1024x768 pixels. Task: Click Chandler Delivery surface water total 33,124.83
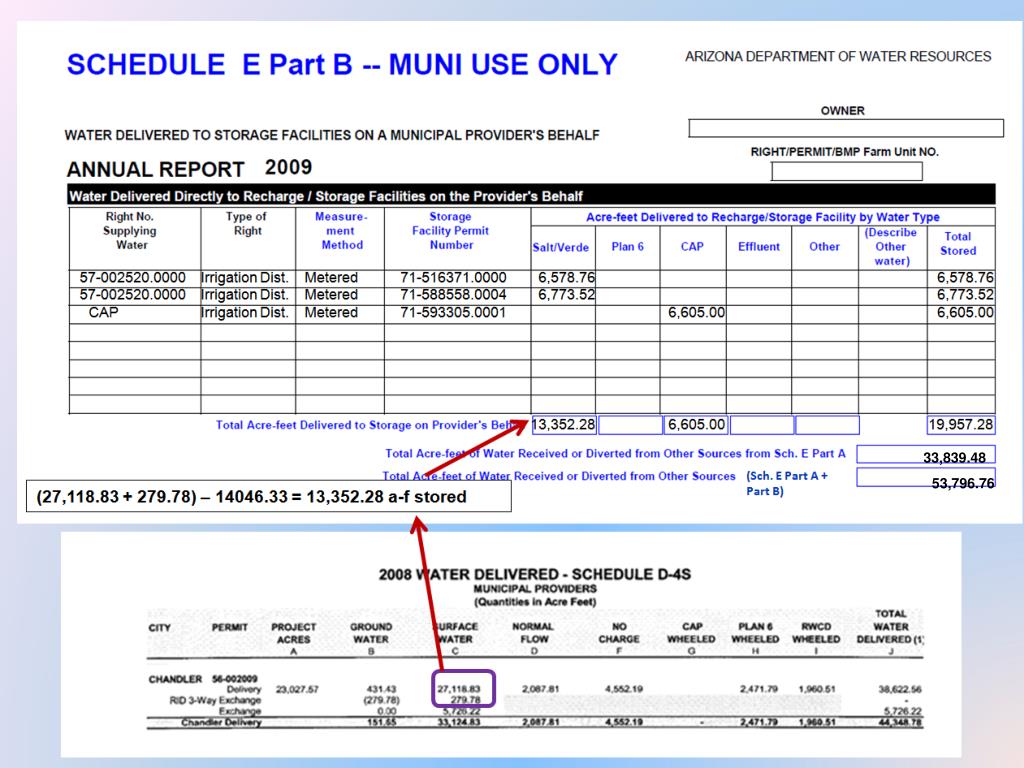459,722
